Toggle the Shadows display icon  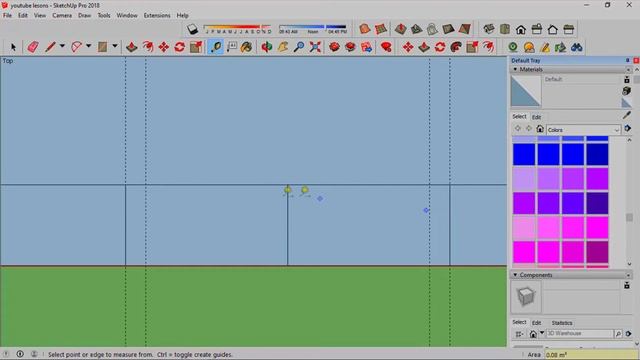click(192, 29)
